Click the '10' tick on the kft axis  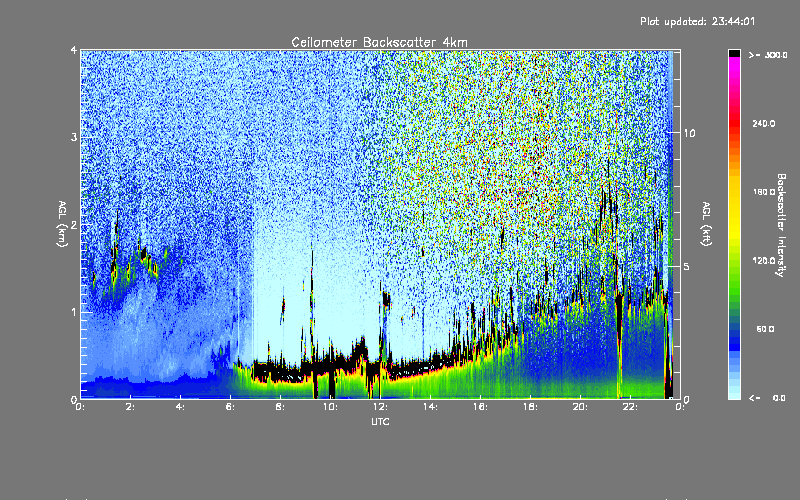tap(689, 133)
